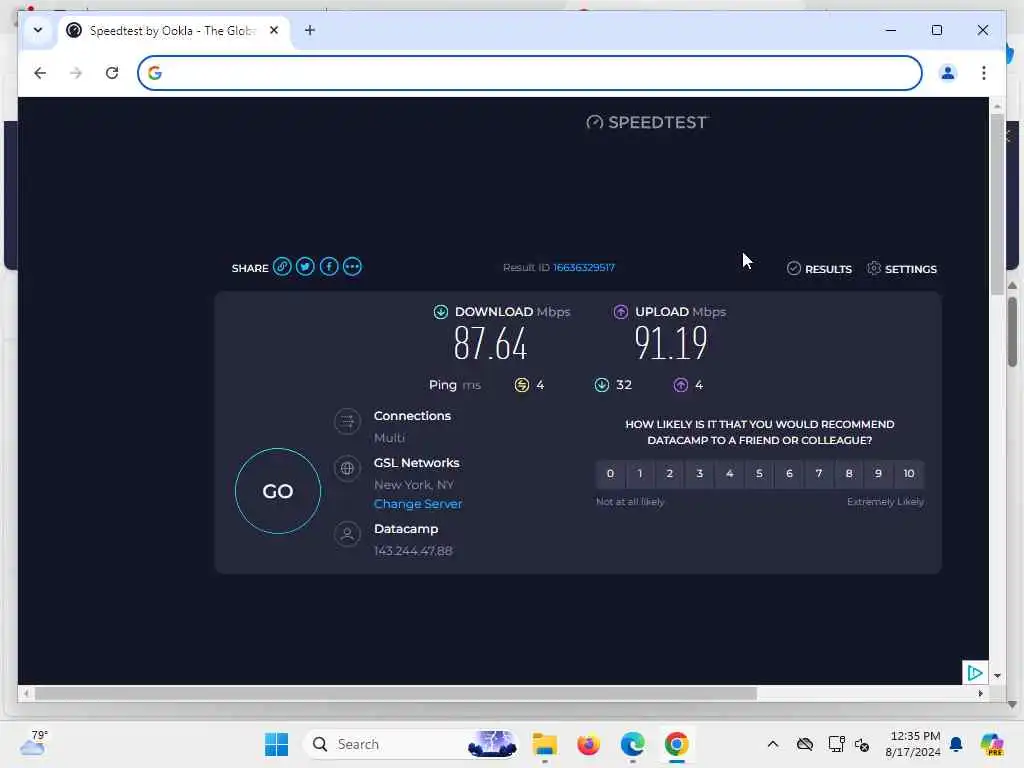Rate recommendation as 9
The width and height of the screenshot is (1024, 768).
coord(878,473)
